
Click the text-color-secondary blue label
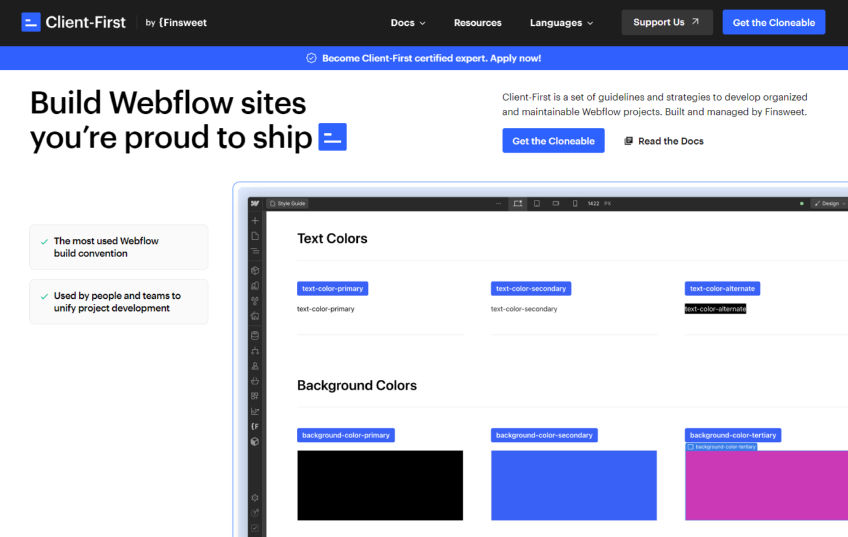tap(531, 288)
